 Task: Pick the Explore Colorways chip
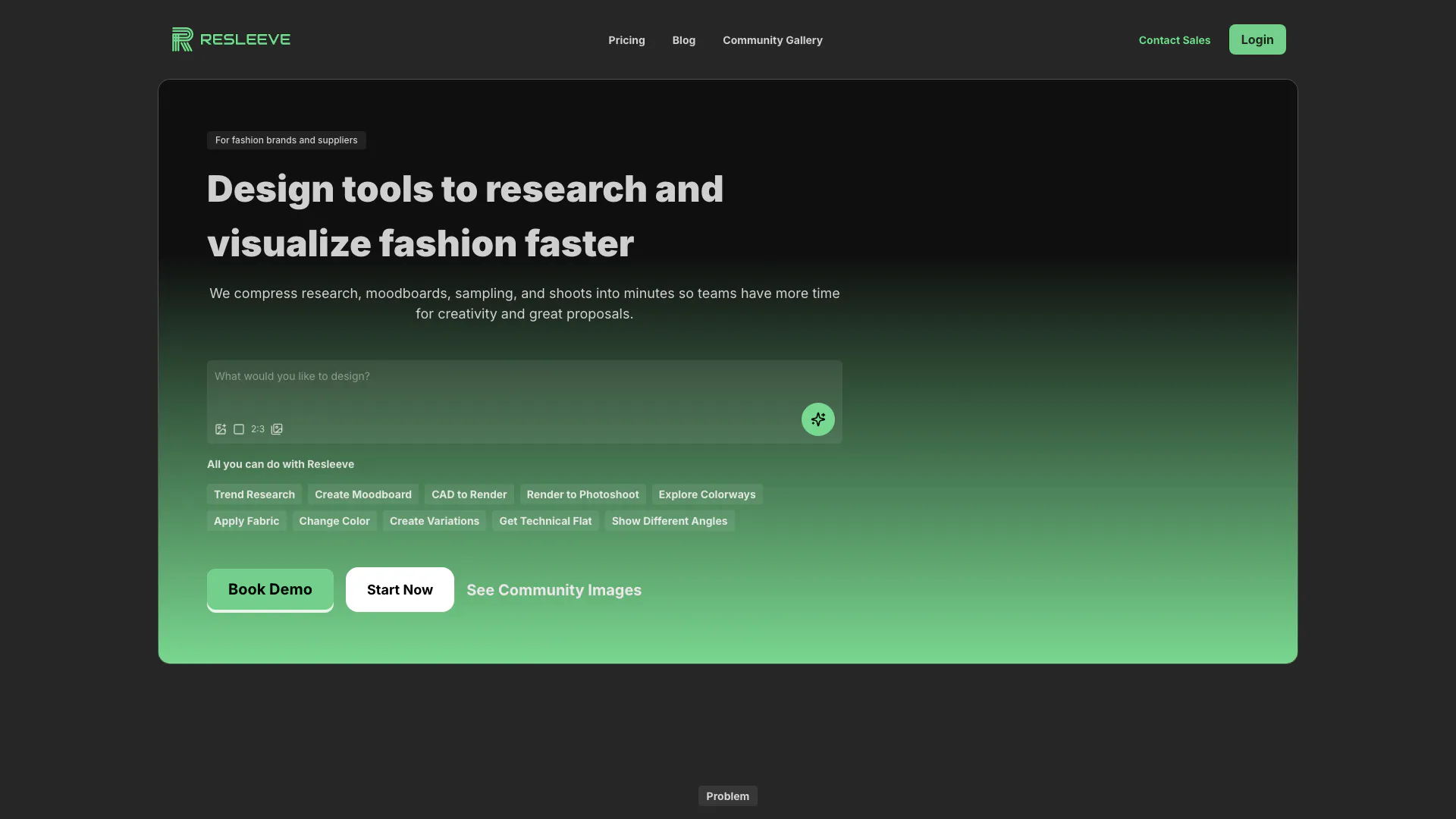pyautogui.click(x=707, y=494)
